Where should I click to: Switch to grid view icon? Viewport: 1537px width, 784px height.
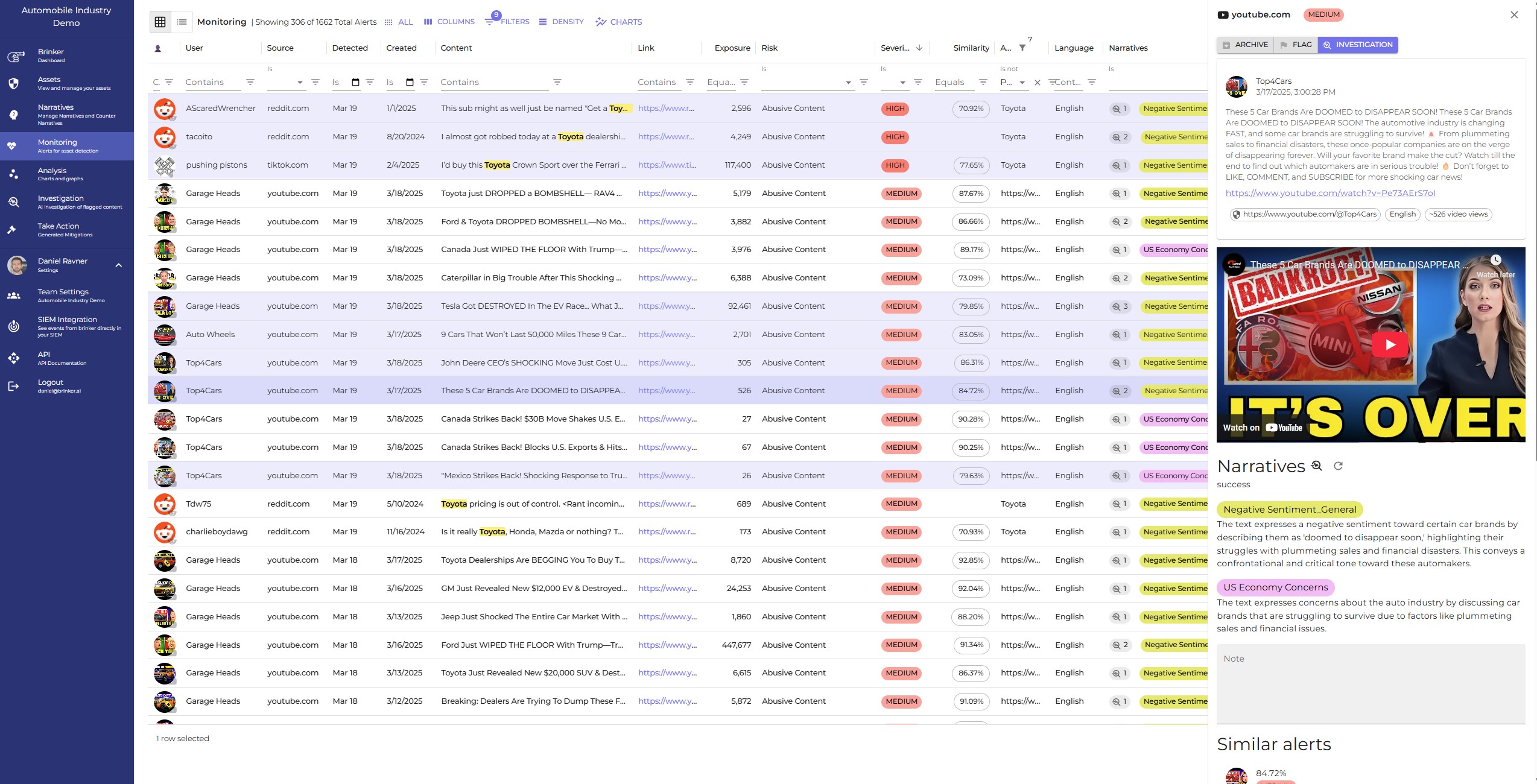pos(160,22)
